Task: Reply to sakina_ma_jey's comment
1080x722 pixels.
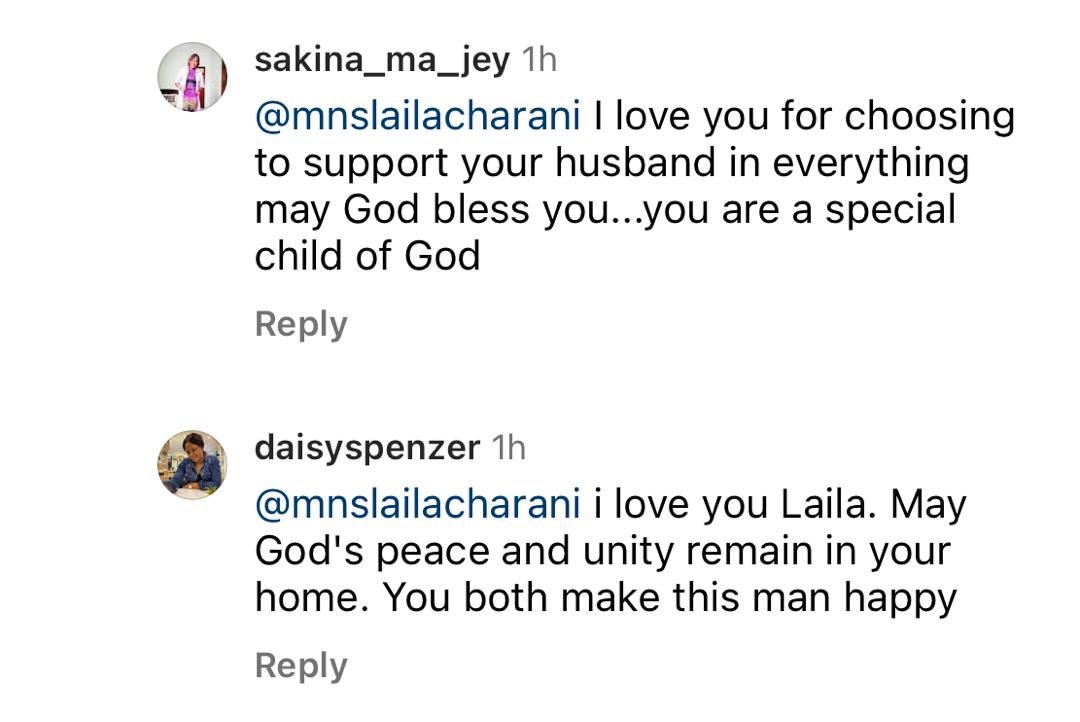Action: pos(301,324)
